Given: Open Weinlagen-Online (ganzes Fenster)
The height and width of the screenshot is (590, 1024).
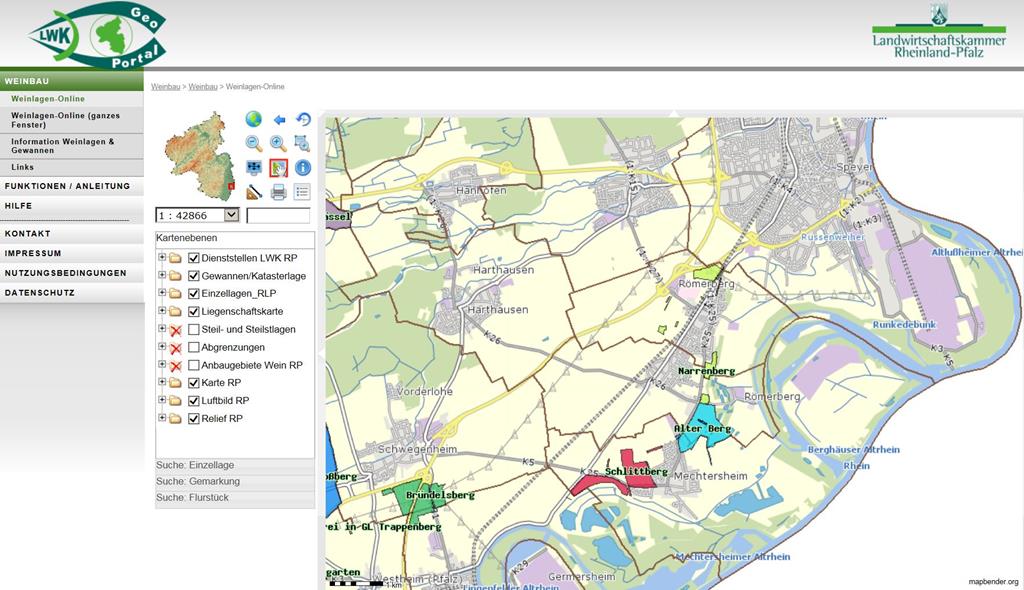Looking at the screenshot, I should tap(72, 120).
